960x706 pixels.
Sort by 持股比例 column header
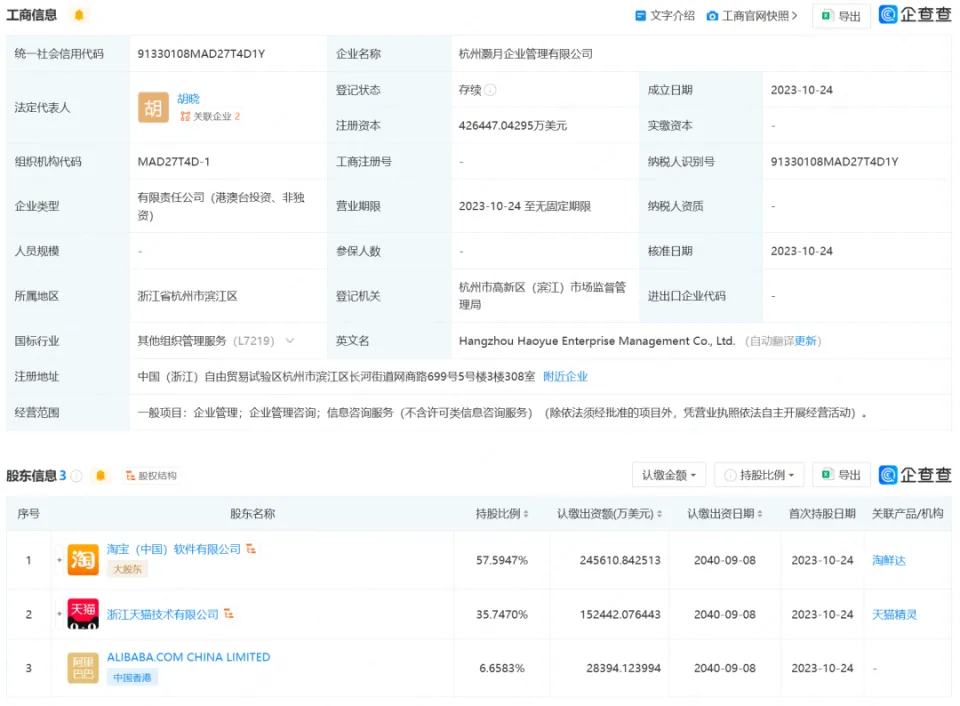click(x=502, y=514)
